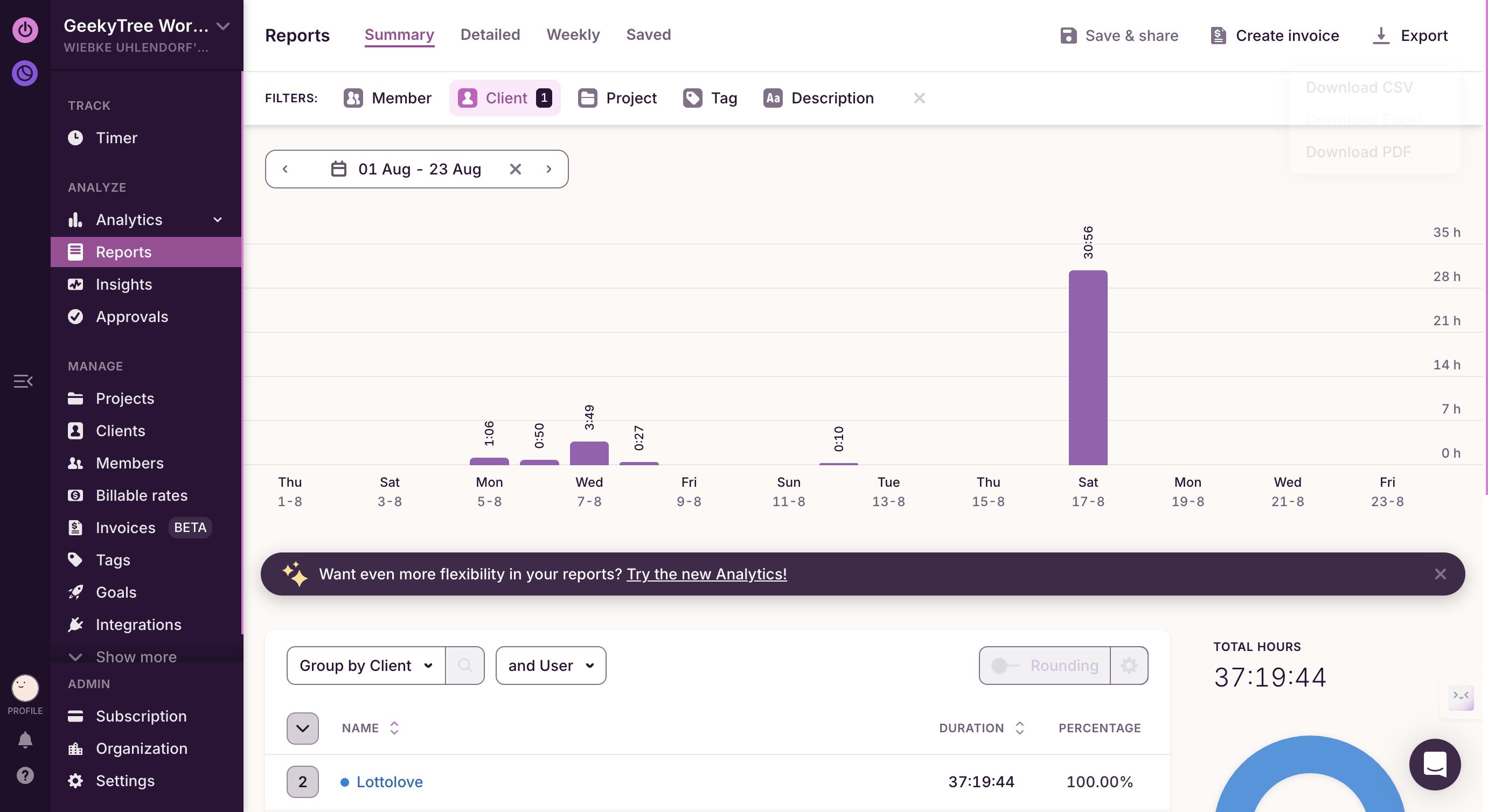The image size is (1488, 812).
Task: Expand Lottolove row showing 2 entries
Action: (302, 782)
